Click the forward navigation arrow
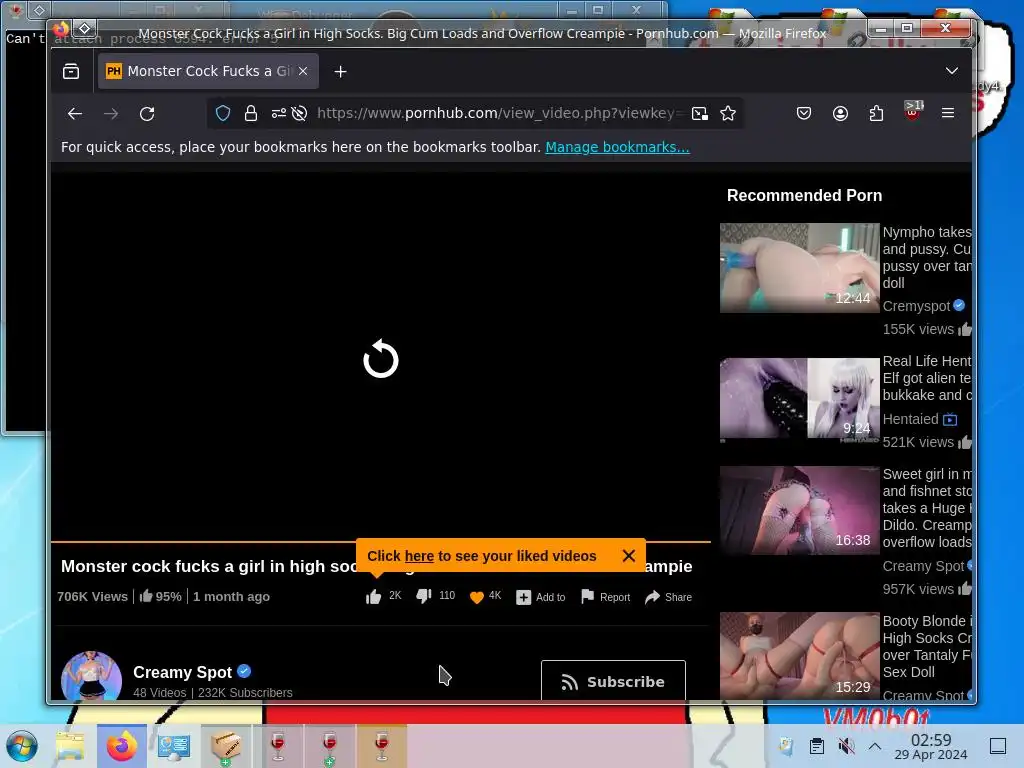The image size is (1024, 768). [111, 114]
